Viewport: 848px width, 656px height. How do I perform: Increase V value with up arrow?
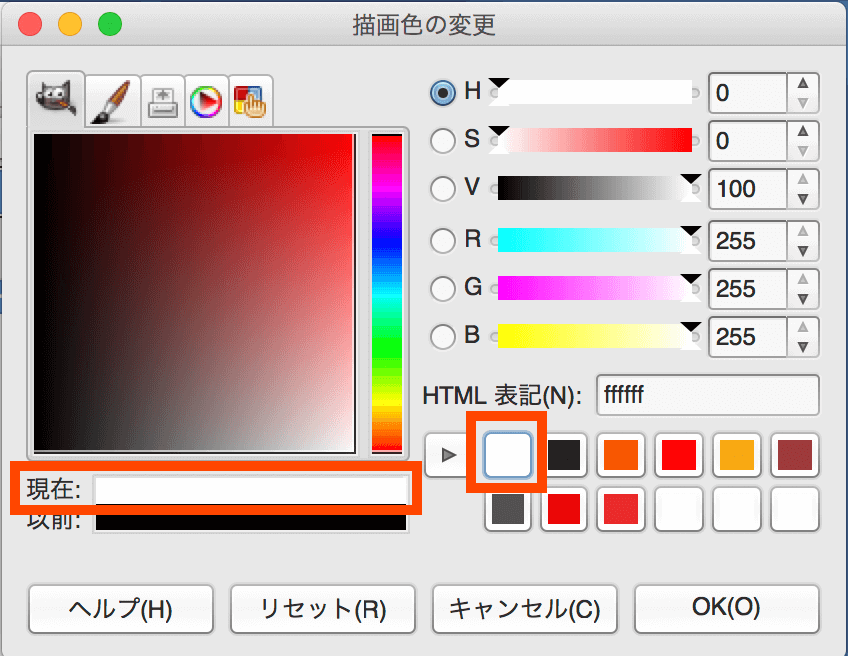803,179
